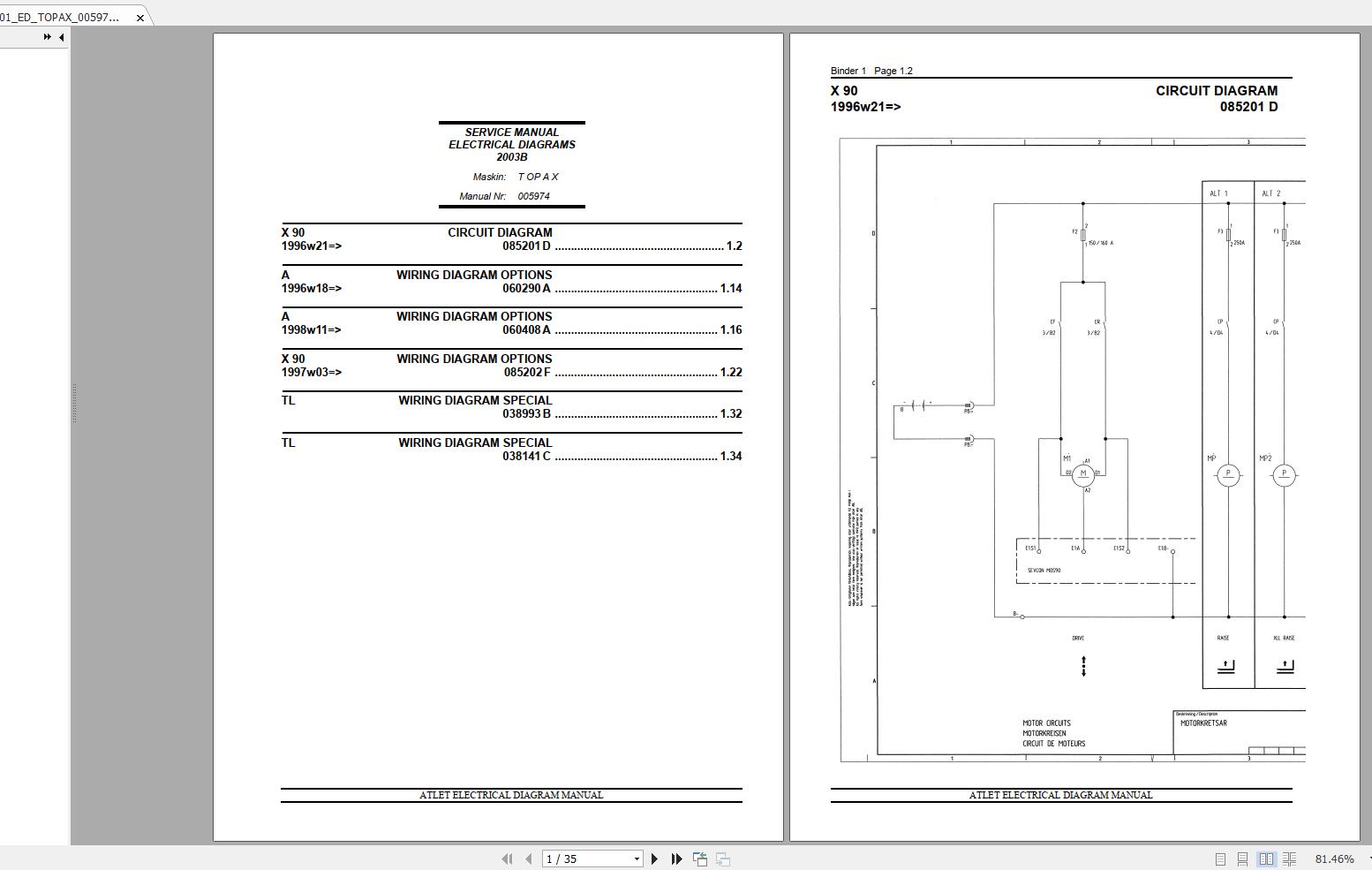Select two-page facing view mode
This screenshot has width=1372, height=870.
coord(1266,859)
